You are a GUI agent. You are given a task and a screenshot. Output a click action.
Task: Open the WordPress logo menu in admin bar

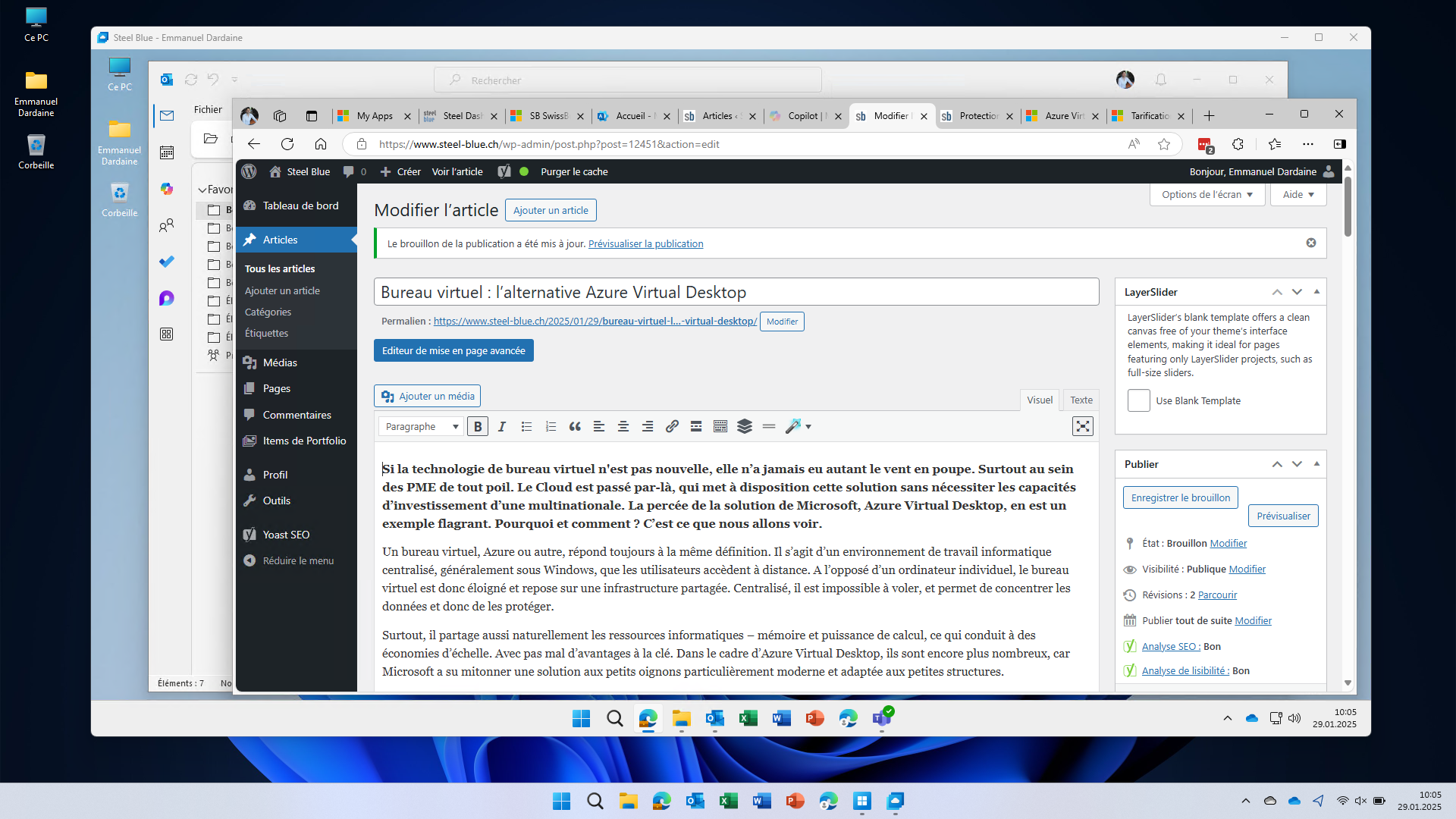click(x=249, y=172)
